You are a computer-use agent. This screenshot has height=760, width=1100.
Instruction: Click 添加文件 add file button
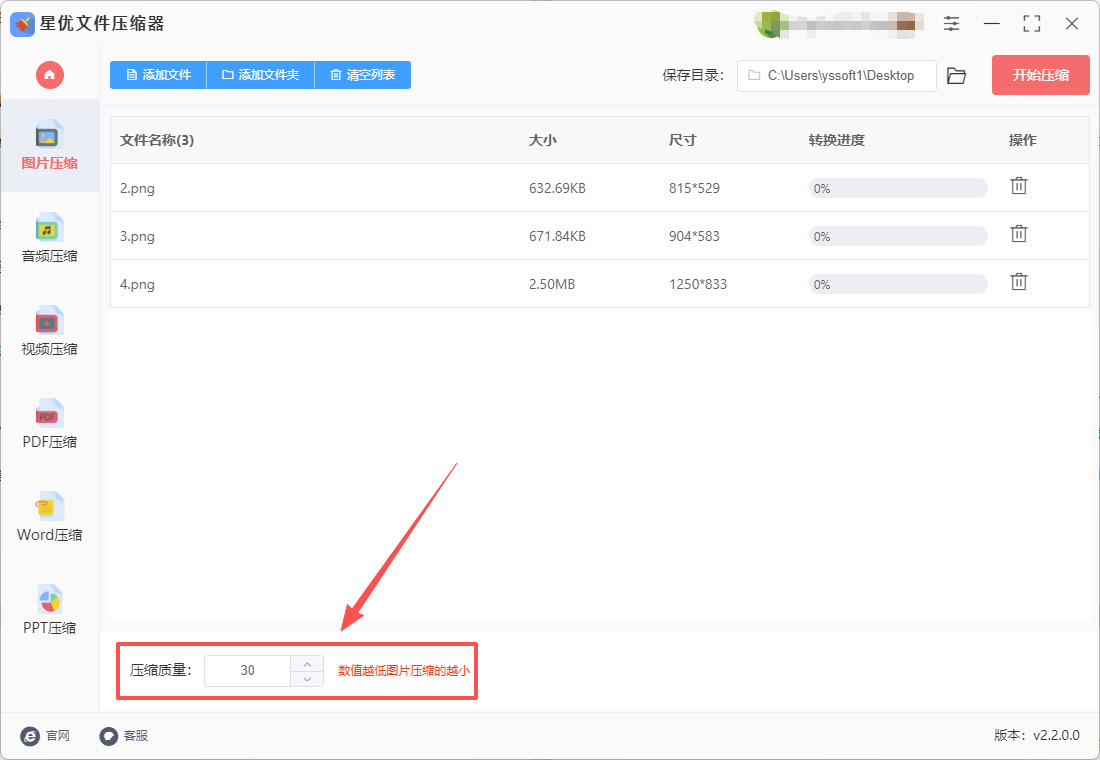(x=158, y=75)
